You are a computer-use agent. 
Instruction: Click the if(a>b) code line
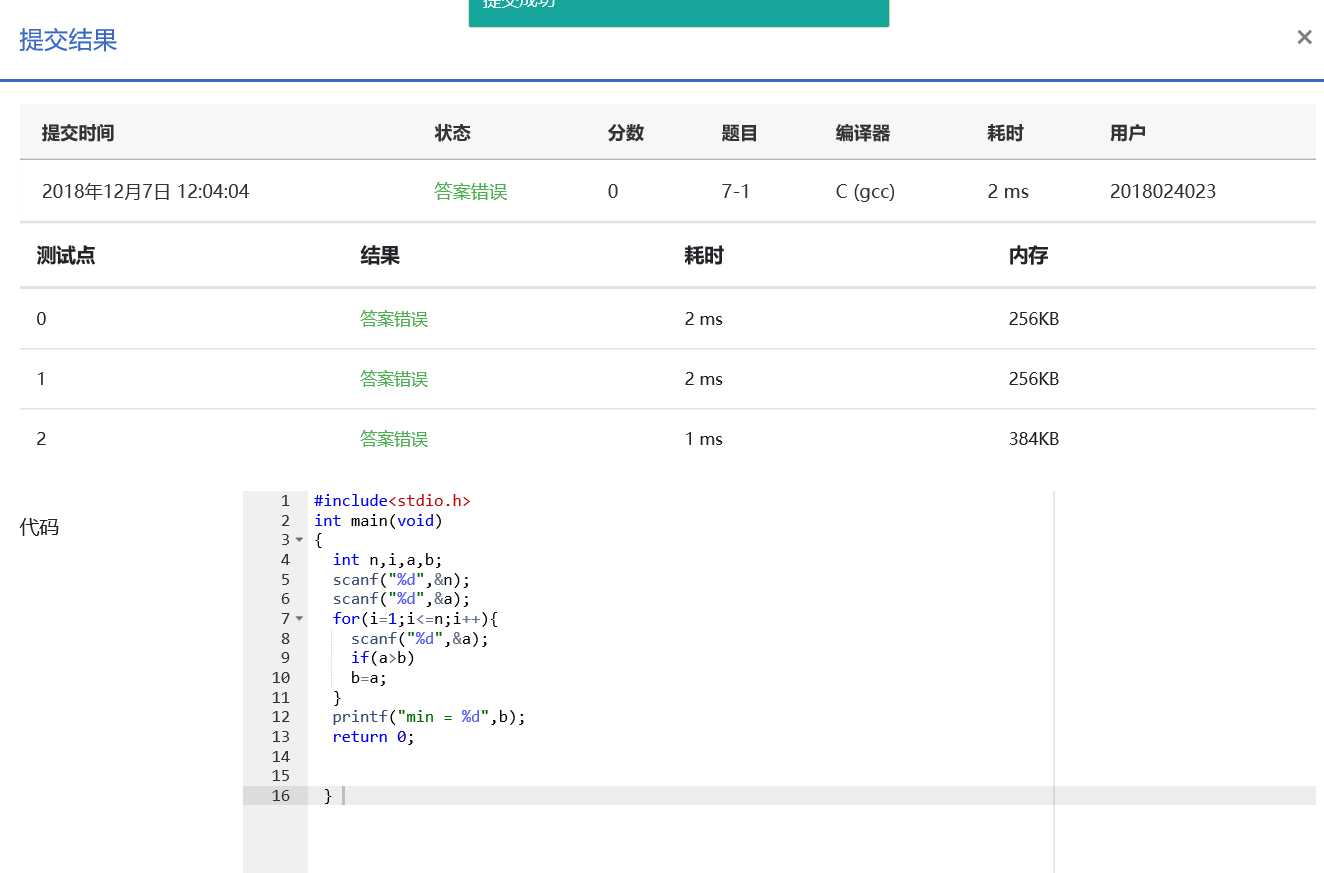(x=382, y=658)
